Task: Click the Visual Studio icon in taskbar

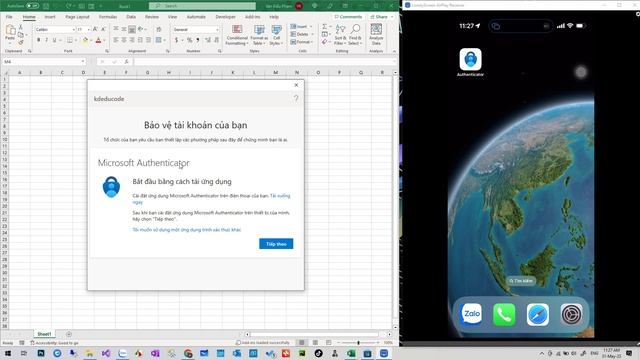Action: coord(106,353)
